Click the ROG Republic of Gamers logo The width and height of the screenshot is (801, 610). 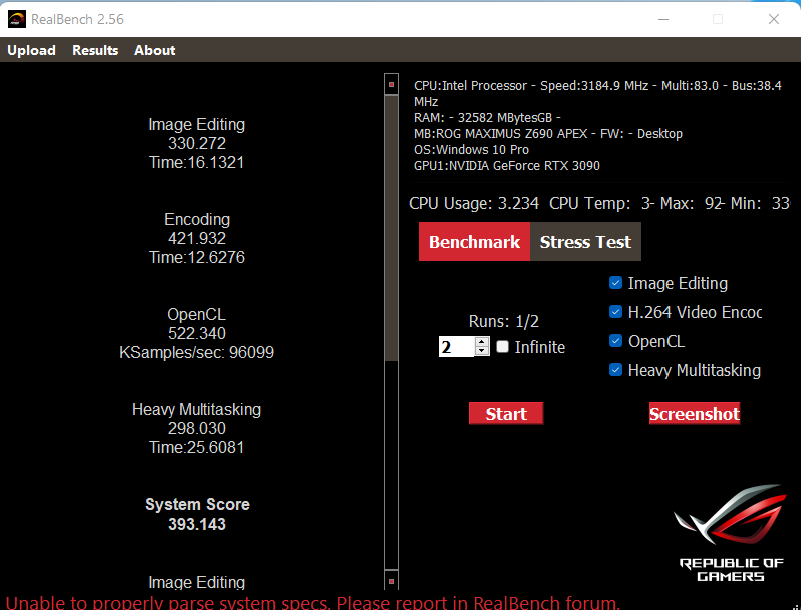732,533
